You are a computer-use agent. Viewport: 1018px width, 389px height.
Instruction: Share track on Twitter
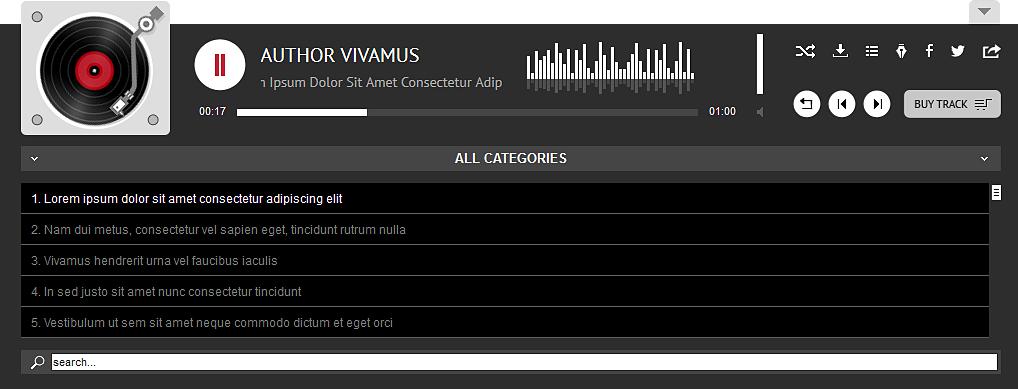pyautogui.click(x=958, y=51)
